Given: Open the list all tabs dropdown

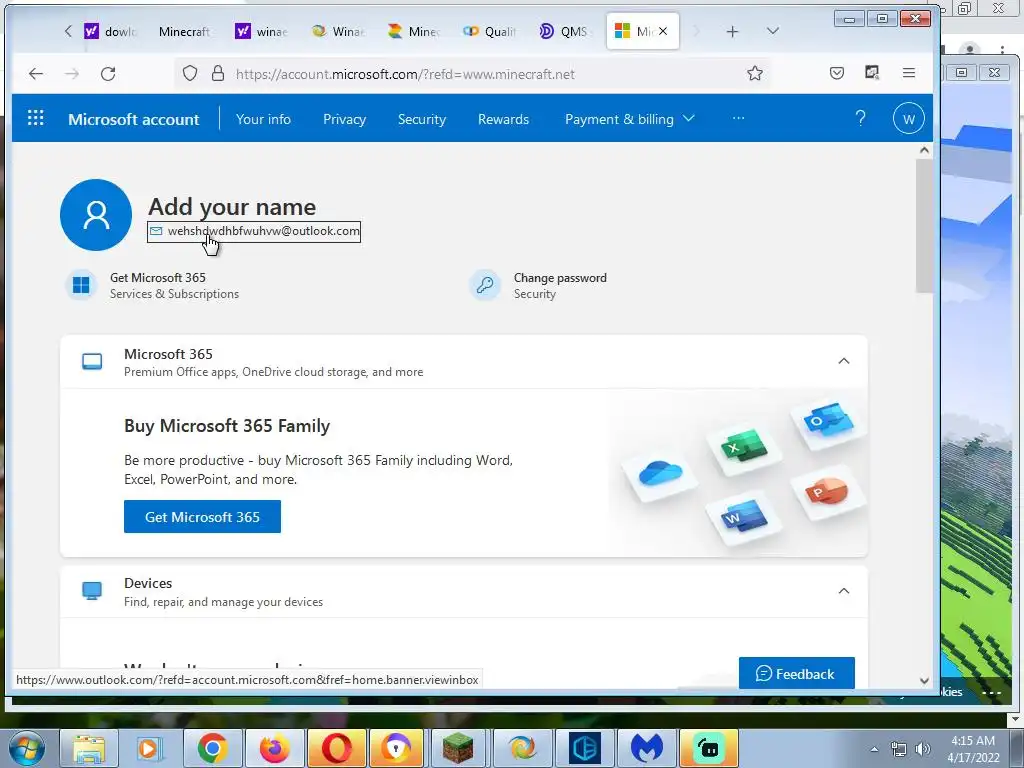Looking at the screenshot, I should 773,31.
